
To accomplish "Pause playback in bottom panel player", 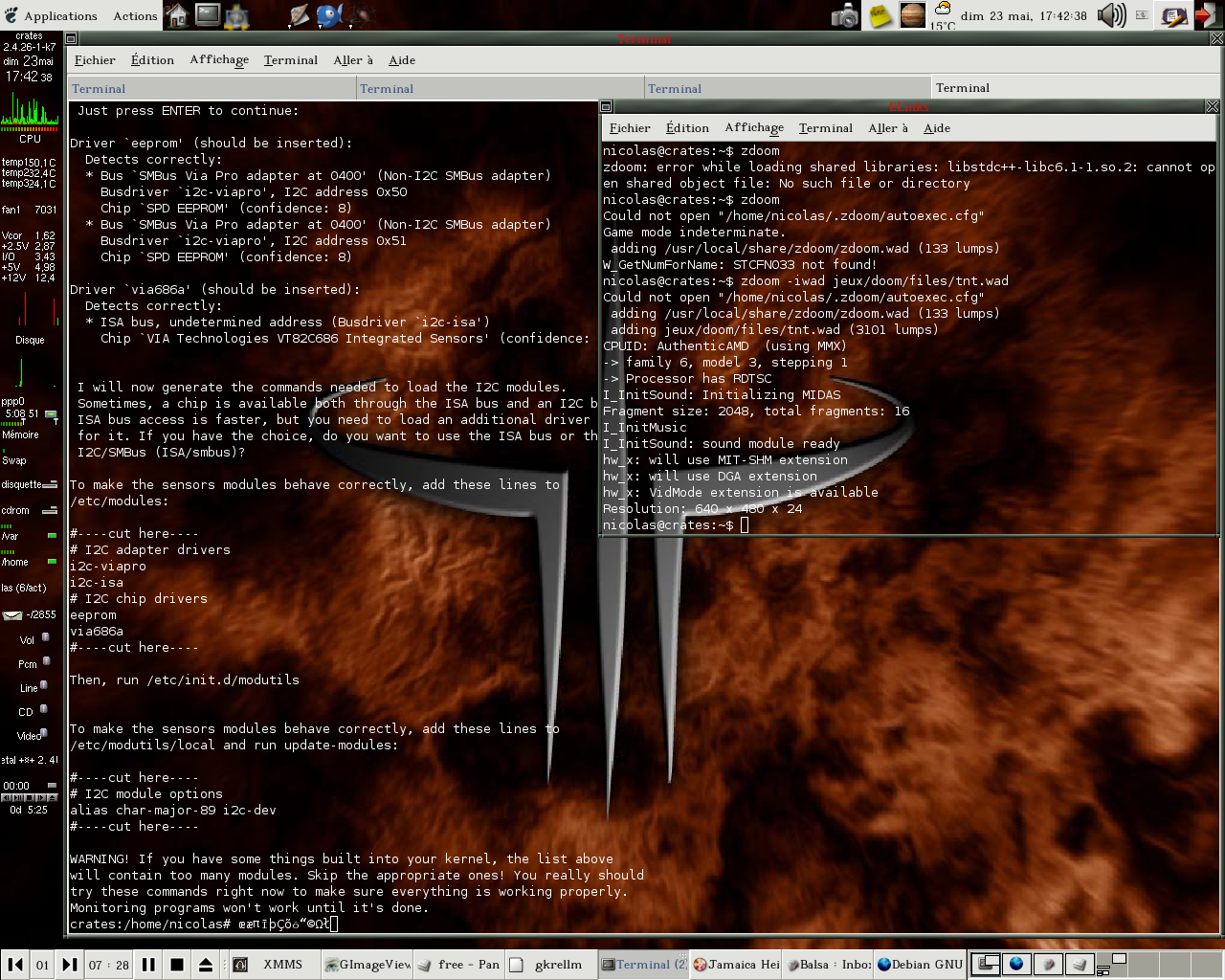I will (148, 965).
